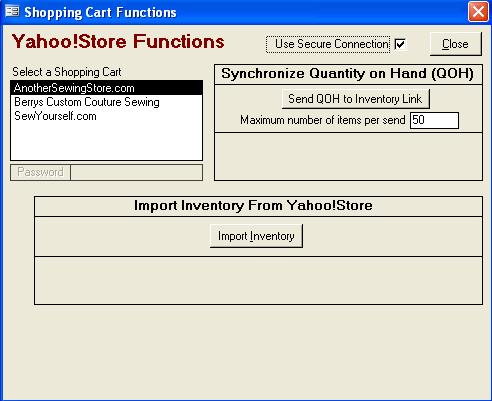Click the Import Inventory button
492x401 pixels.
256,236
